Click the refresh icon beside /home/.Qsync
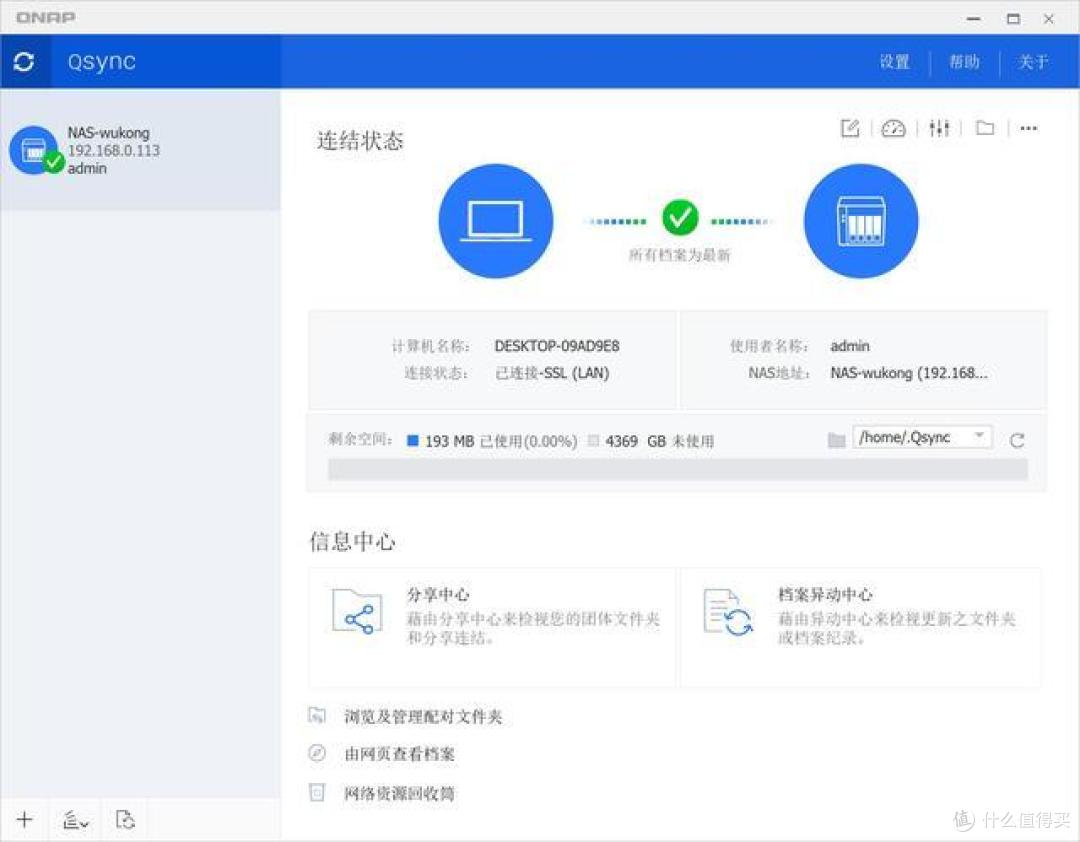This screenshot has height=842, width=1080. [1017, 440]
